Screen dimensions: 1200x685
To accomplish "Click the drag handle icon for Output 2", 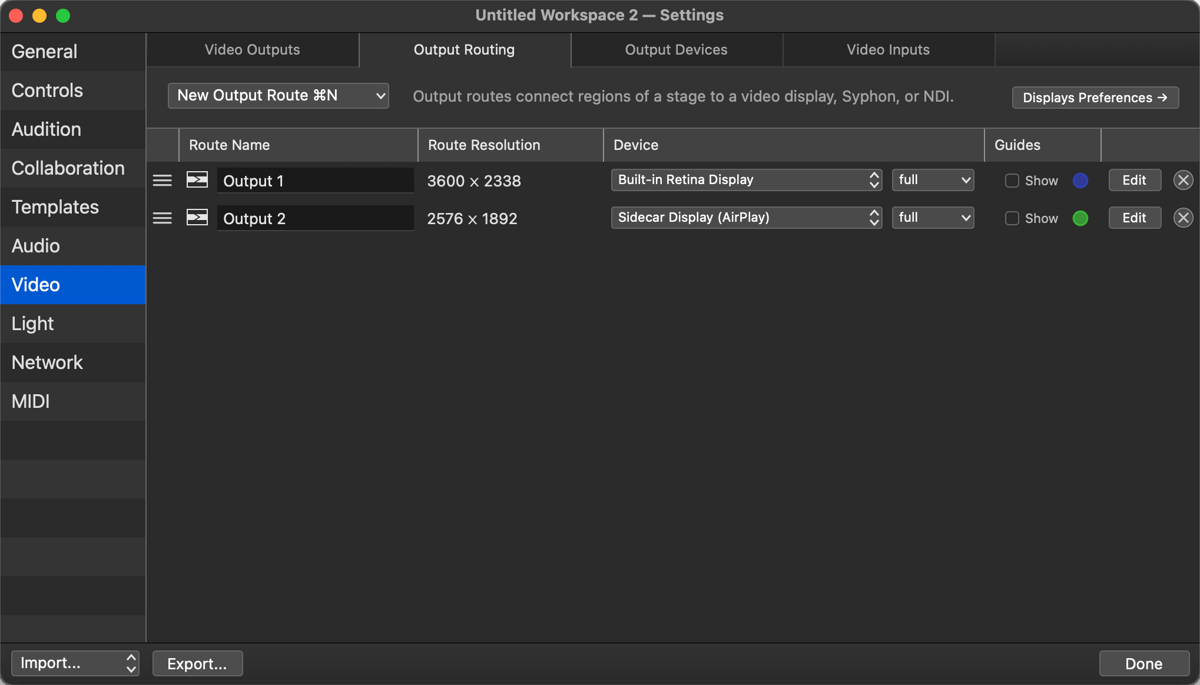I will (162, 218).
